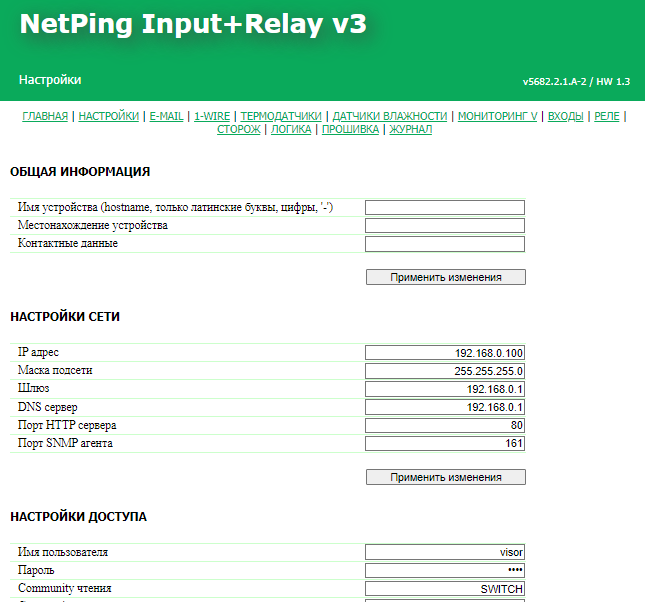The width and height of the screenshot is (645, 602).
Task: Open the ЖУРНАЛ log link
Action: [410, 129]
